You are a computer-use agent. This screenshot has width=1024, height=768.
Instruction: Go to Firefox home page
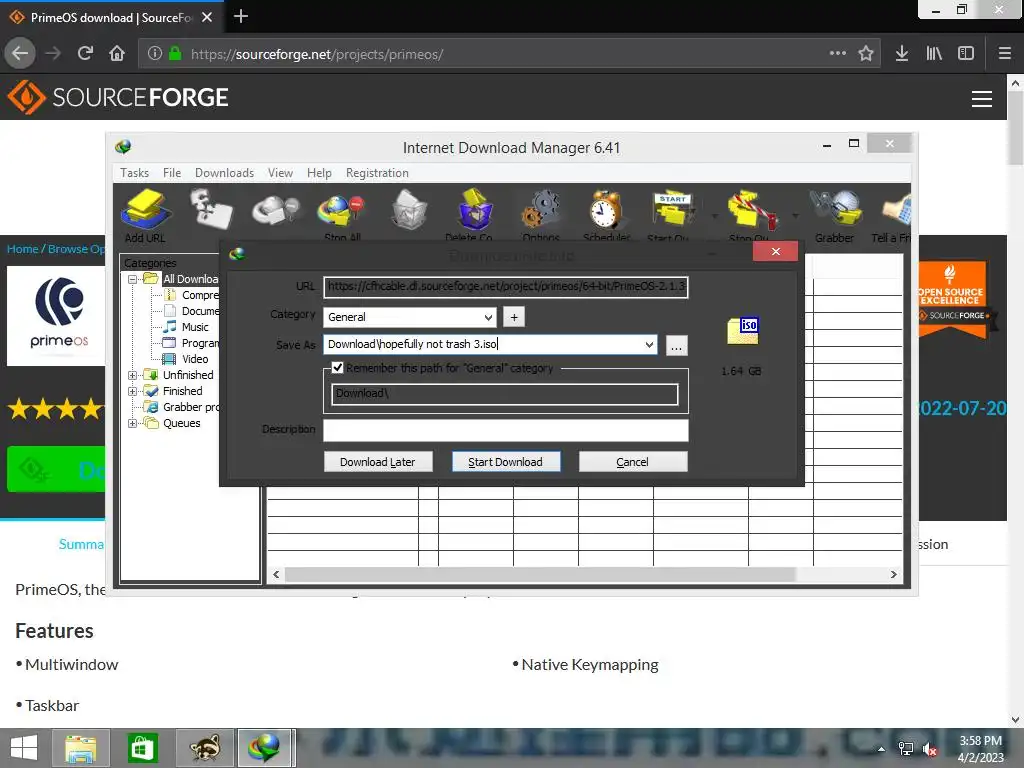(x=117, y=54)
